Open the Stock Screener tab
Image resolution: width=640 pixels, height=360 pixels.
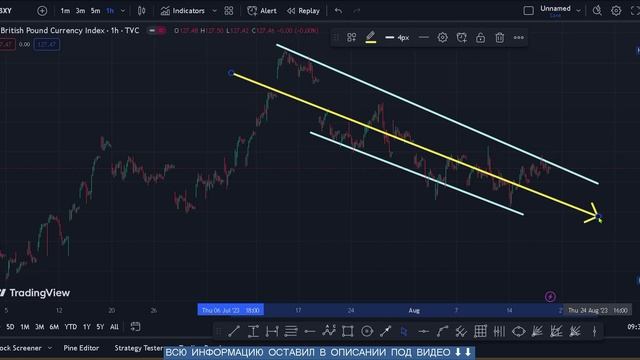pos(20,348)
